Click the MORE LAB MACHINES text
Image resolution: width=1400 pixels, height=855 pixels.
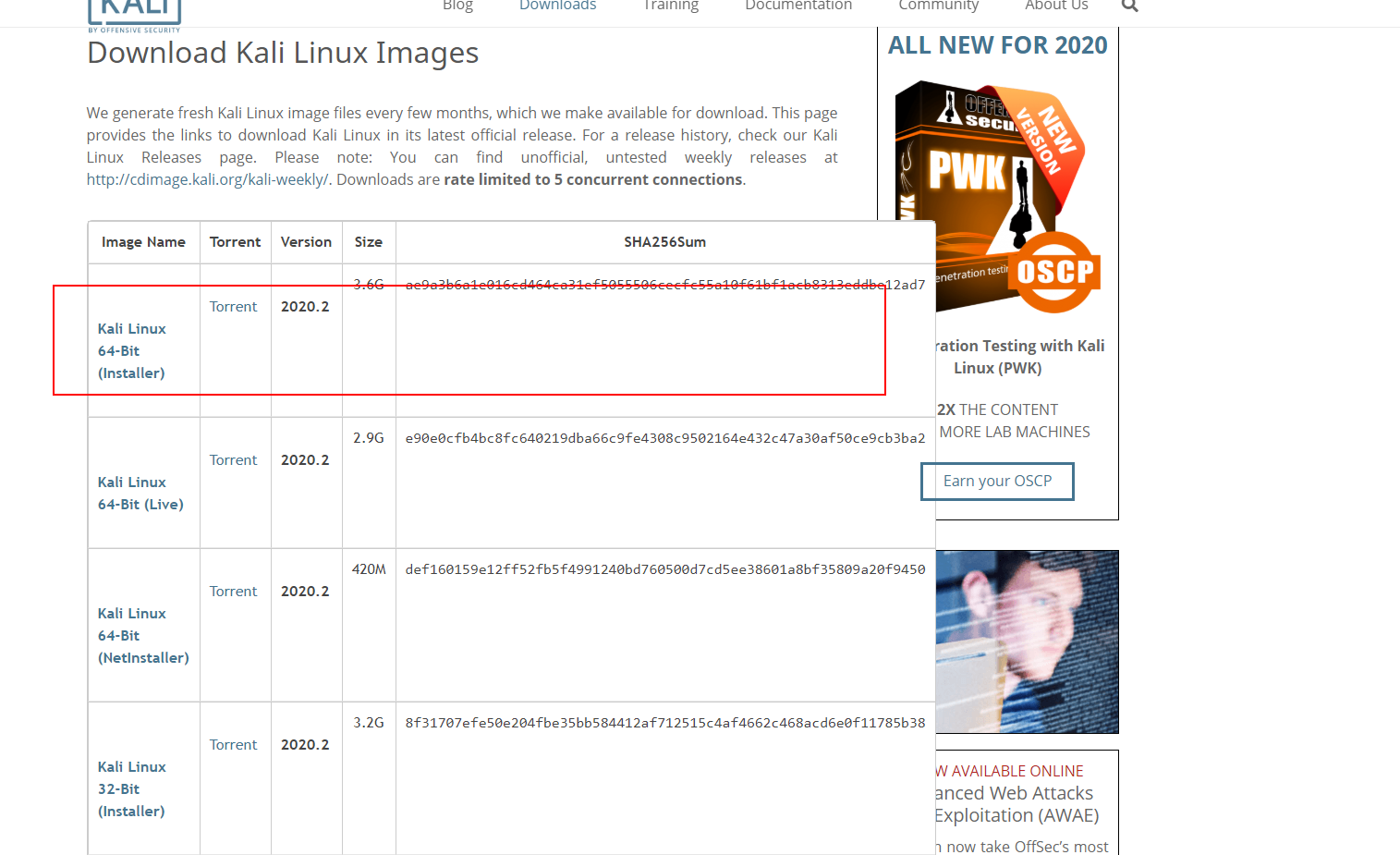(1015, 432)
